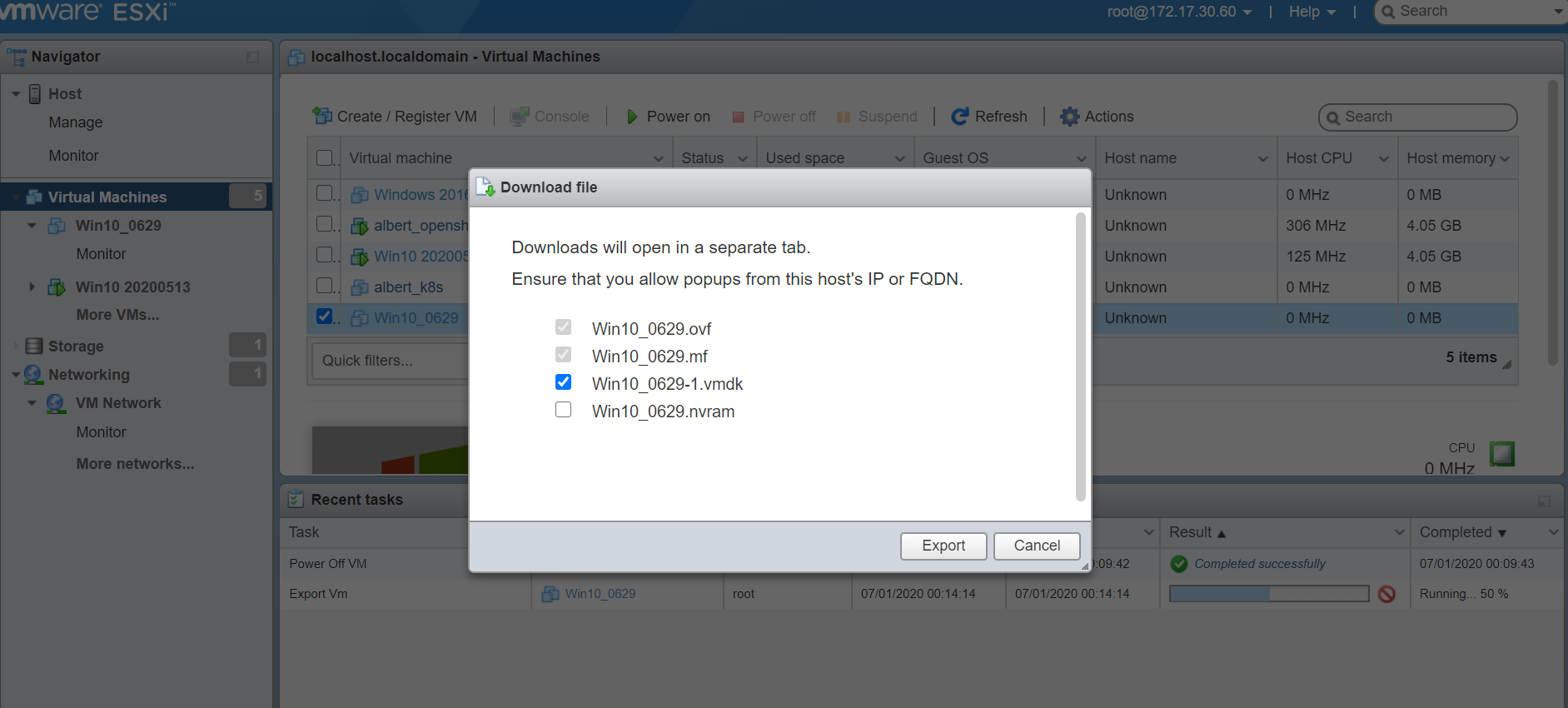Uncheck the Win10_0629 VM row checkbox
Viewport: 1568px width, 708px height.
(x=326, y=317)
